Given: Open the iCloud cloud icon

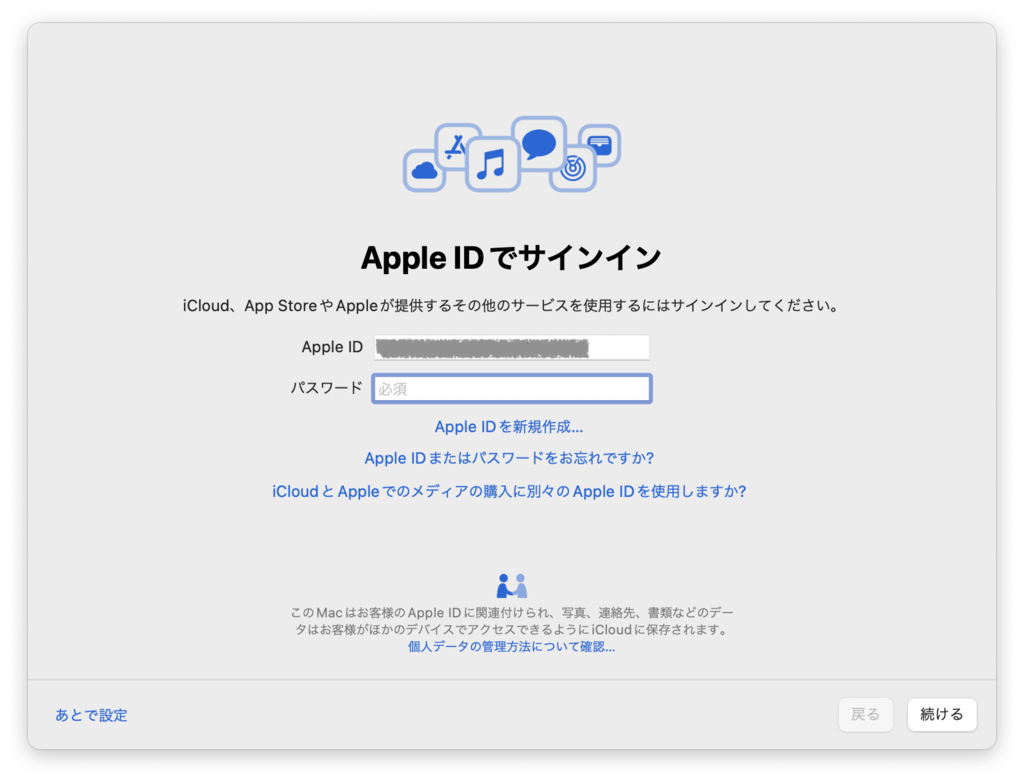Looking at the screenshot, I should [424, 170].
